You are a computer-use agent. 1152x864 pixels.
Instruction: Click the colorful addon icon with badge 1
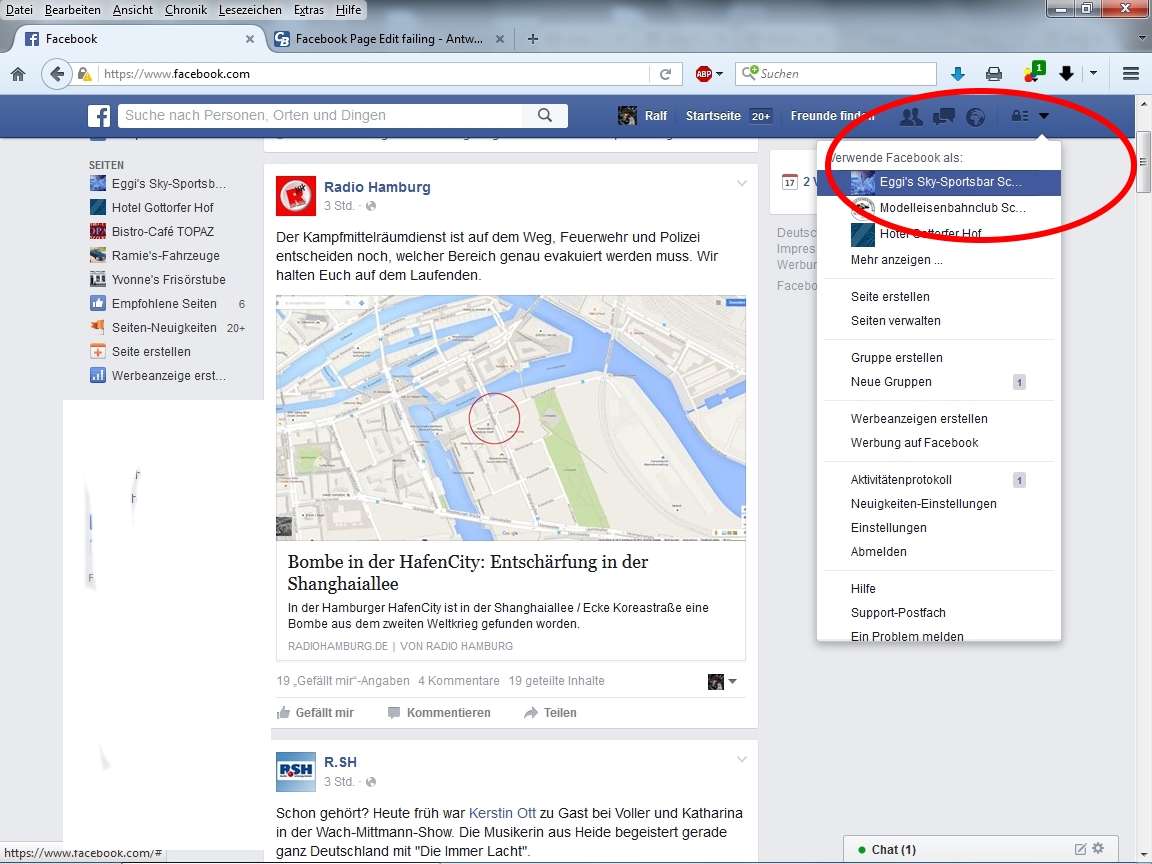(x=1034, y=72)
